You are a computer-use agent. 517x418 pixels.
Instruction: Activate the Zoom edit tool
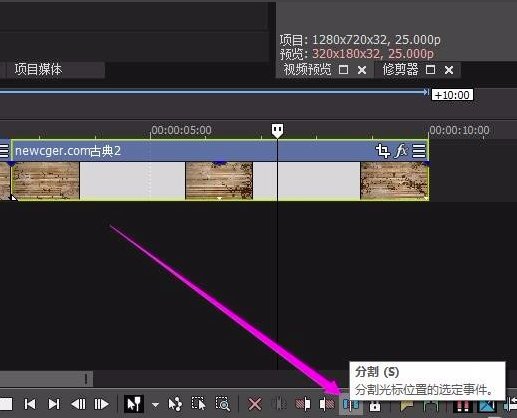pos(222,404)
